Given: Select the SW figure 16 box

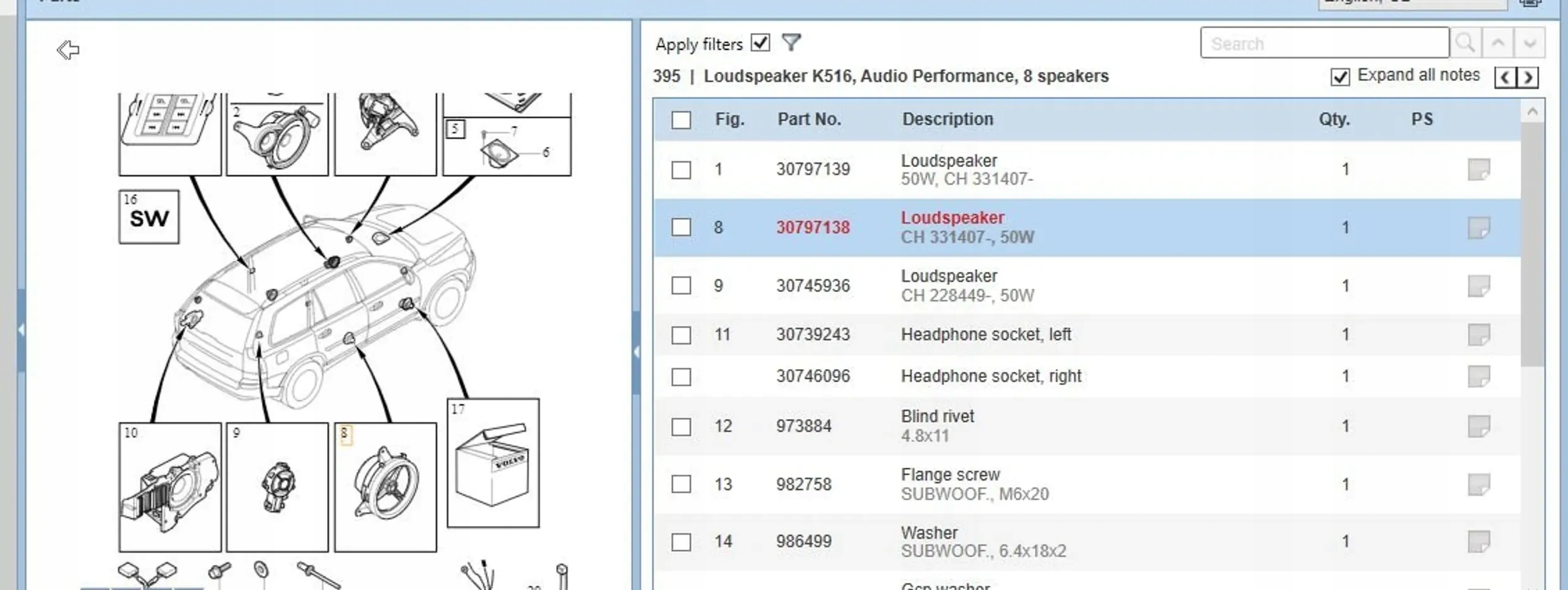Looking at the screenshot, I should pos(149,217).
